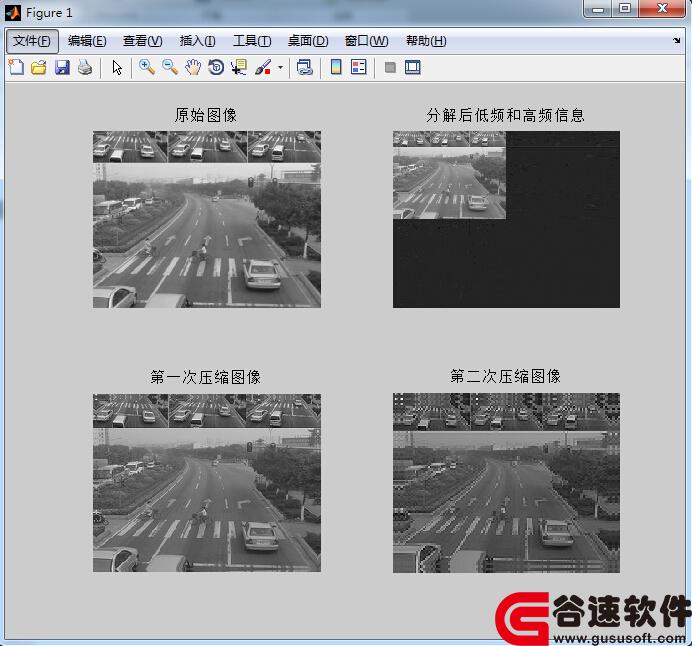Select the Data Cursor tool
This screenshot has height=646, width=692.
point(239,68)
